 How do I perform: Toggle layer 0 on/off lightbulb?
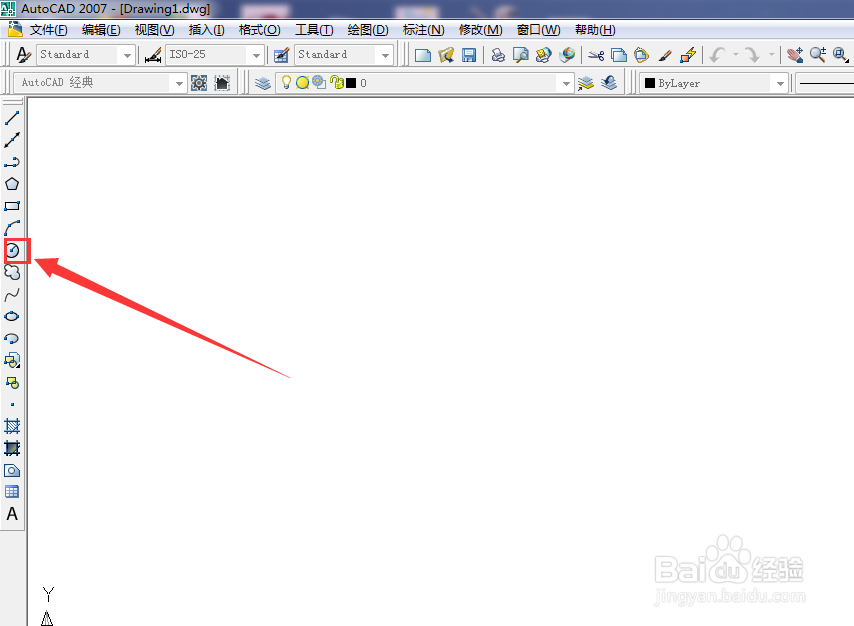[286, 82]
